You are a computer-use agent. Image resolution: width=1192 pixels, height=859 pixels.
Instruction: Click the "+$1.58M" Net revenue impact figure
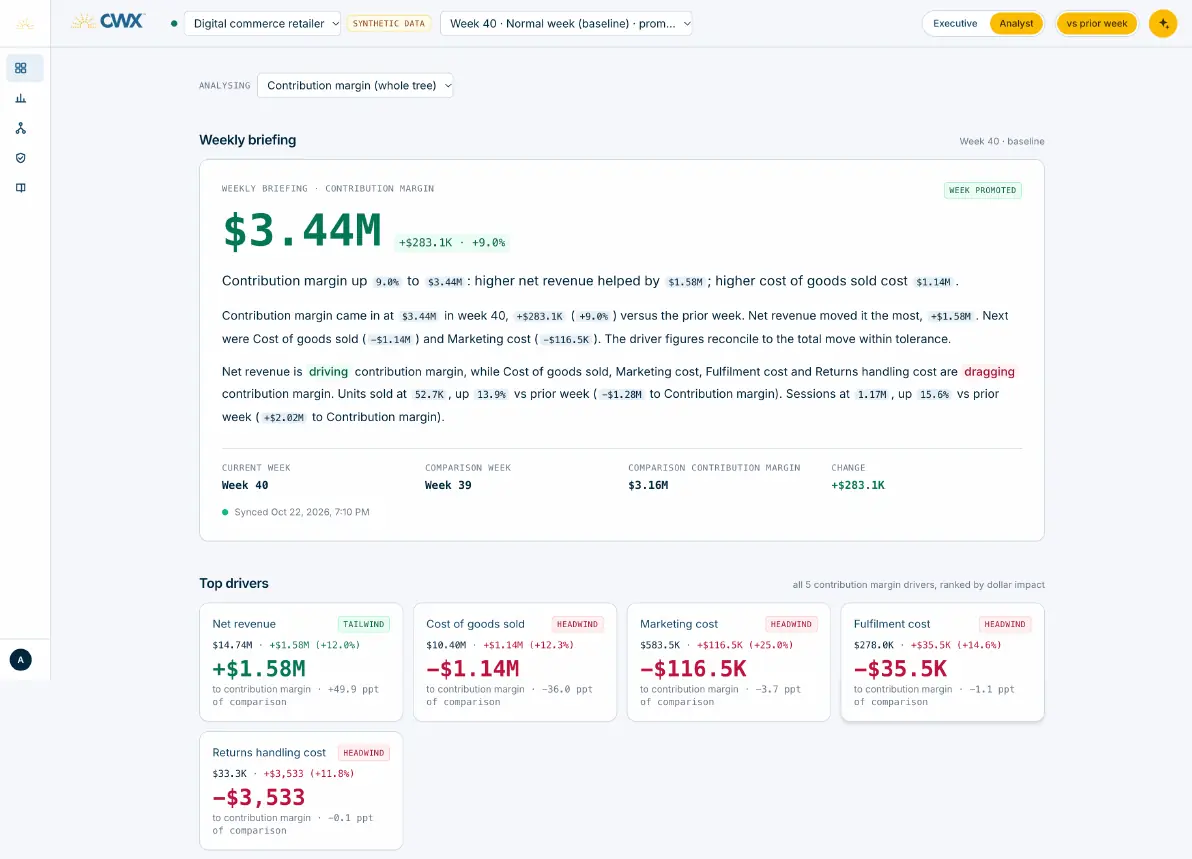258,668
